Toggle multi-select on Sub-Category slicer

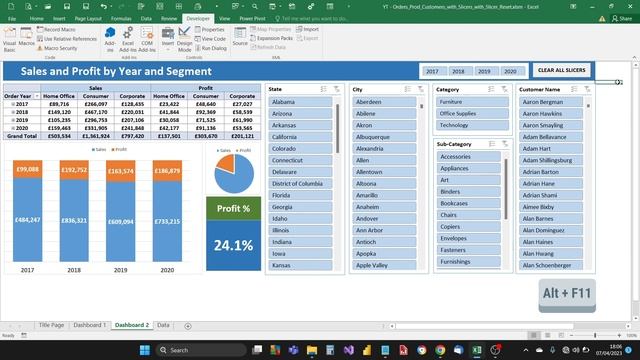click(492, 144)
